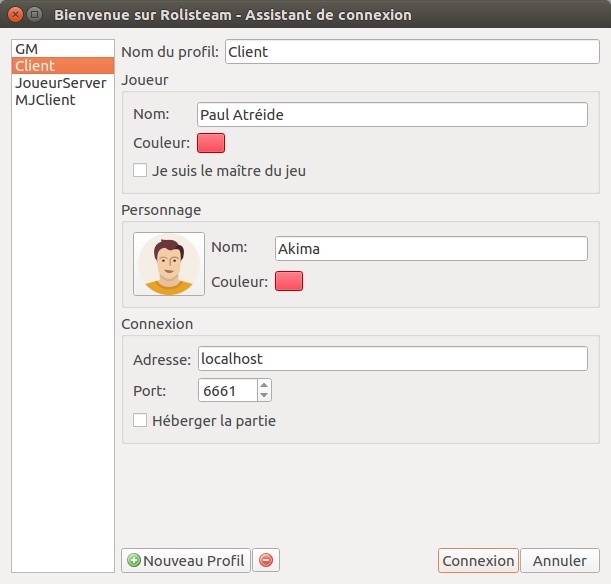
Task: Click the titlebar minimize button
Action: click(35, 15)
